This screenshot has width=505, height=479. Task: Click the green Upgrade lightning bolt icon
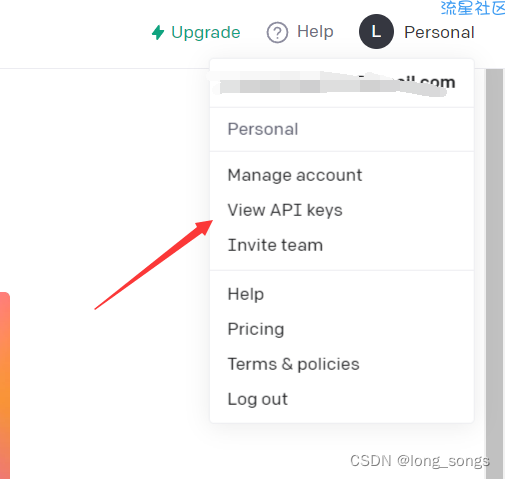[158, 32]
